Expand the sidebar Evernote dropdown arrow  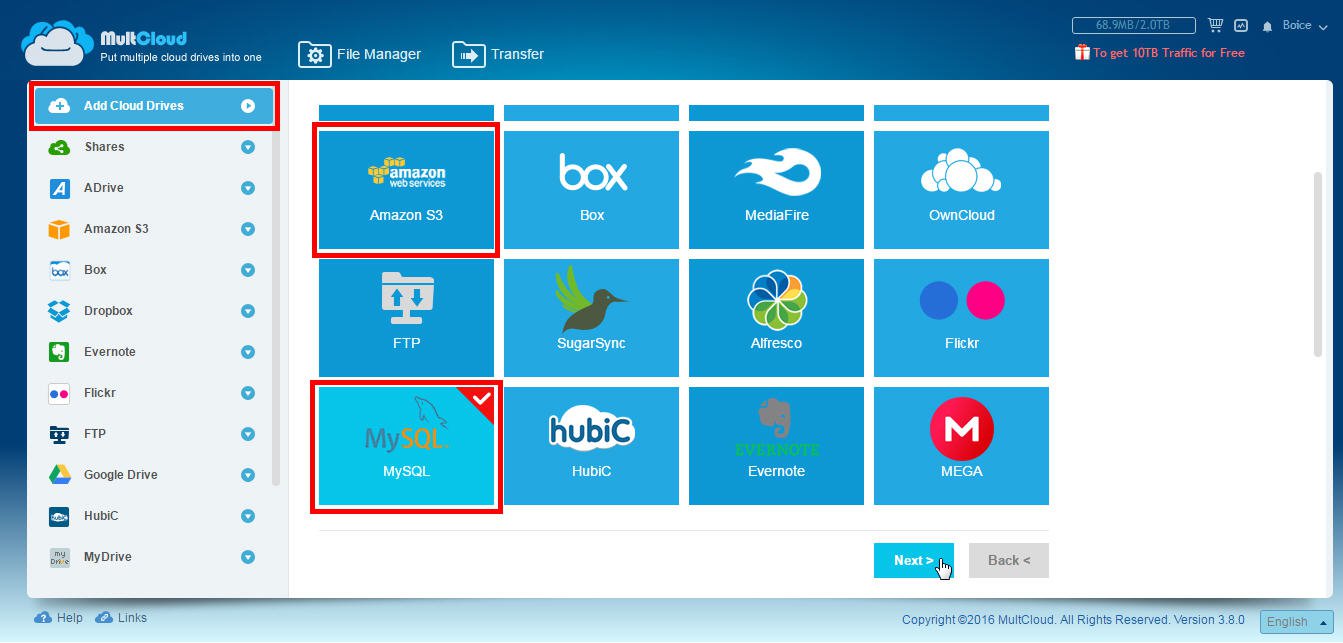tap(248, 352)
